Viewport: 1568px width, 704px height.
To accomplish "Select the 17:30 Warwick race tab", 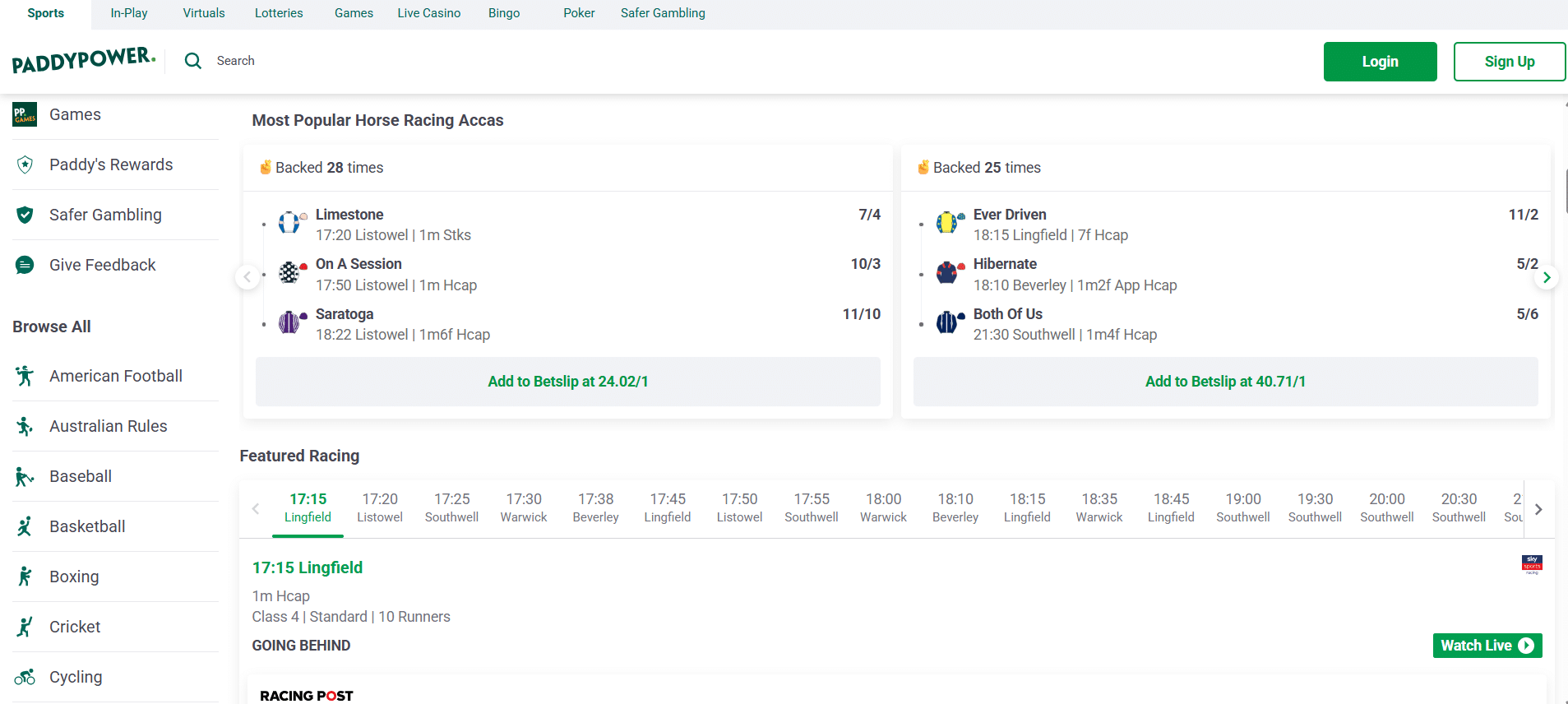I will [x=524, y=508].
